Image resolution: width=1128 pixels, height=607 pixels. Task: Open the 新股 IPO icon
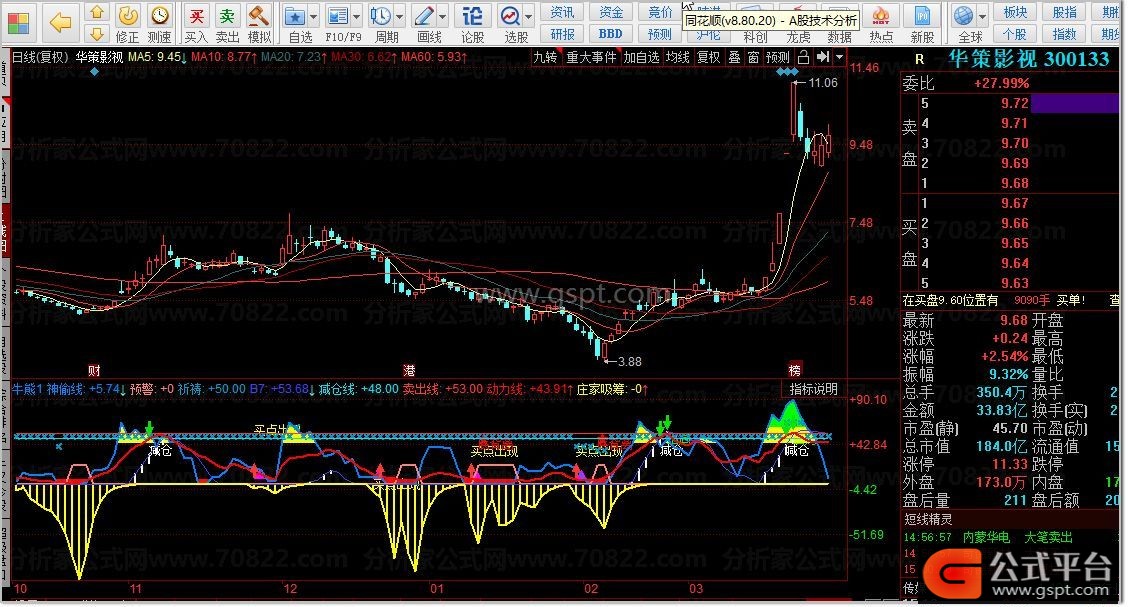pyautogui.click(x=922, y=16)
